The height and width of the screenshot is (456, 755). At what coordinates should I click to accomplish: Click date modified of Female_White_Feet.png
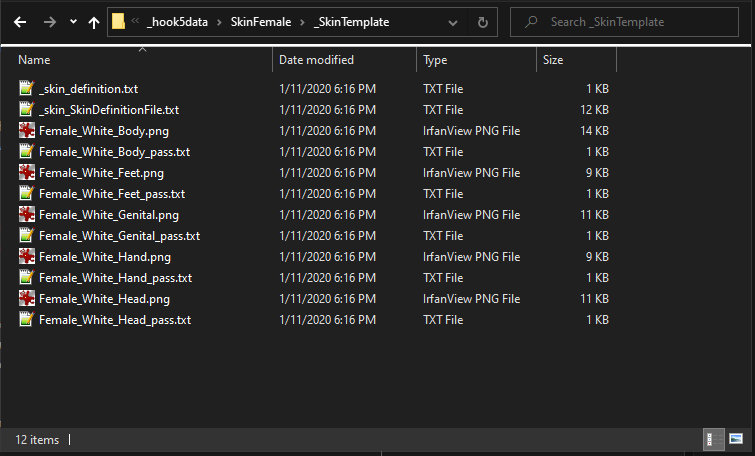(x=327, y=173)
